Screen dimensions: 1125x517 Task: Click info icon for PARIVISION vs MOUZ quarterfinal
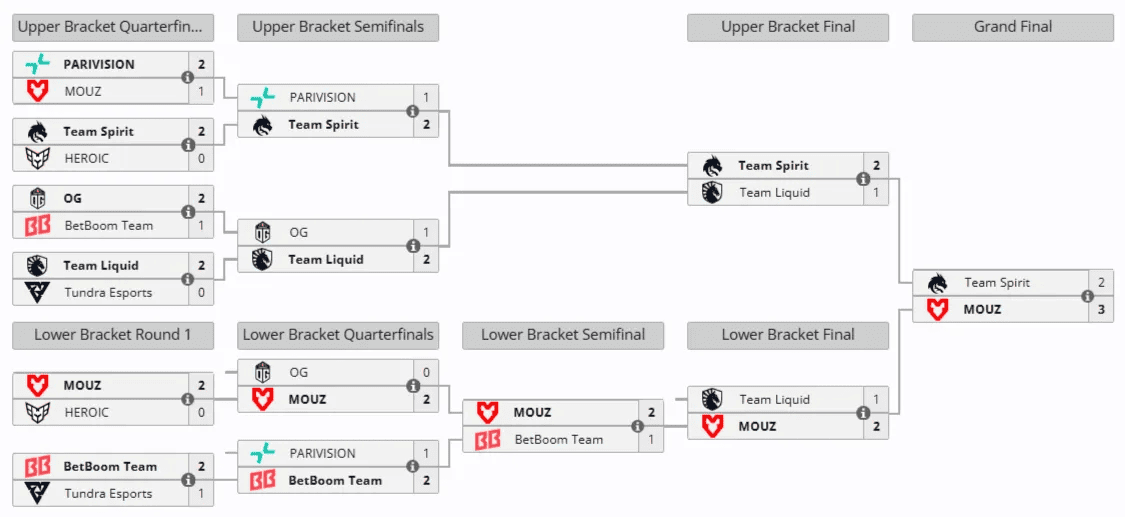pyautogui.click(x=187, y=78)
